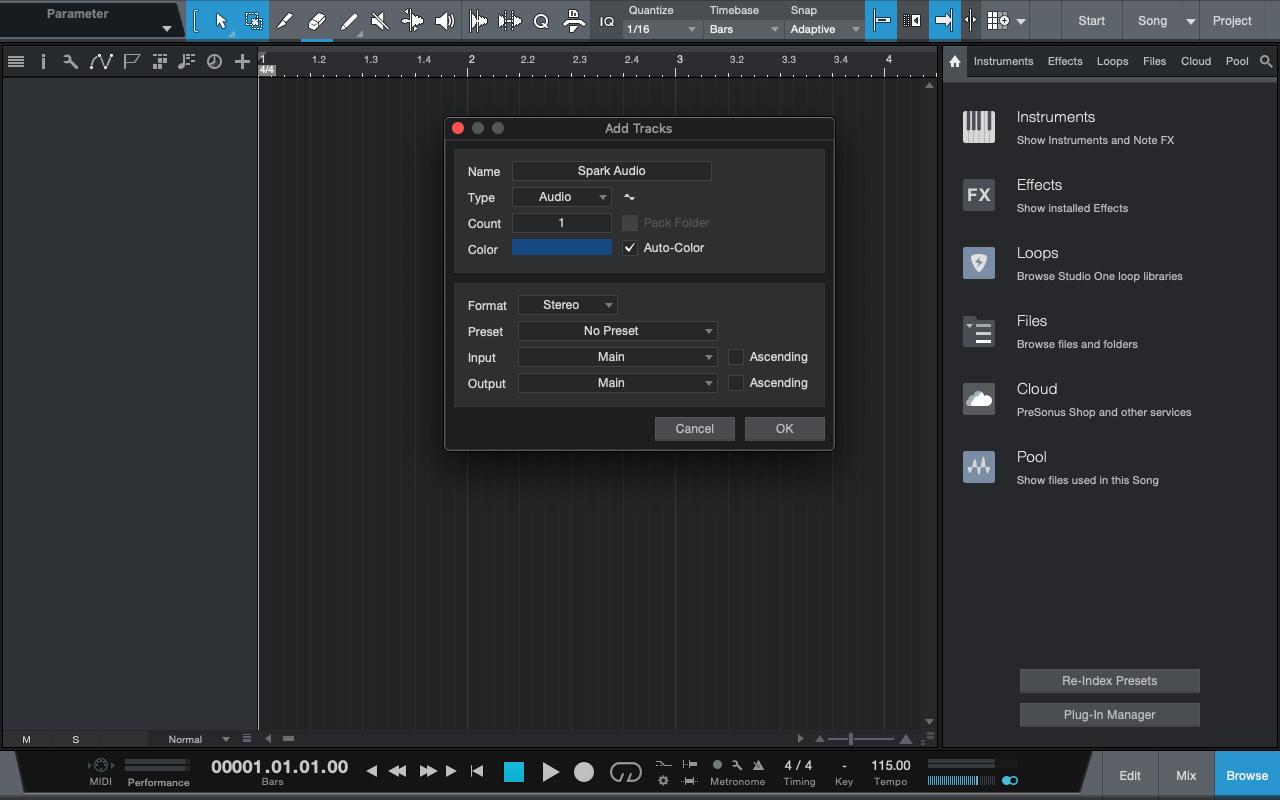Viewport: 1280px width, 800px height.
Task: Click the Plug-In Manager button
Action: click(x=1109, y=715)
